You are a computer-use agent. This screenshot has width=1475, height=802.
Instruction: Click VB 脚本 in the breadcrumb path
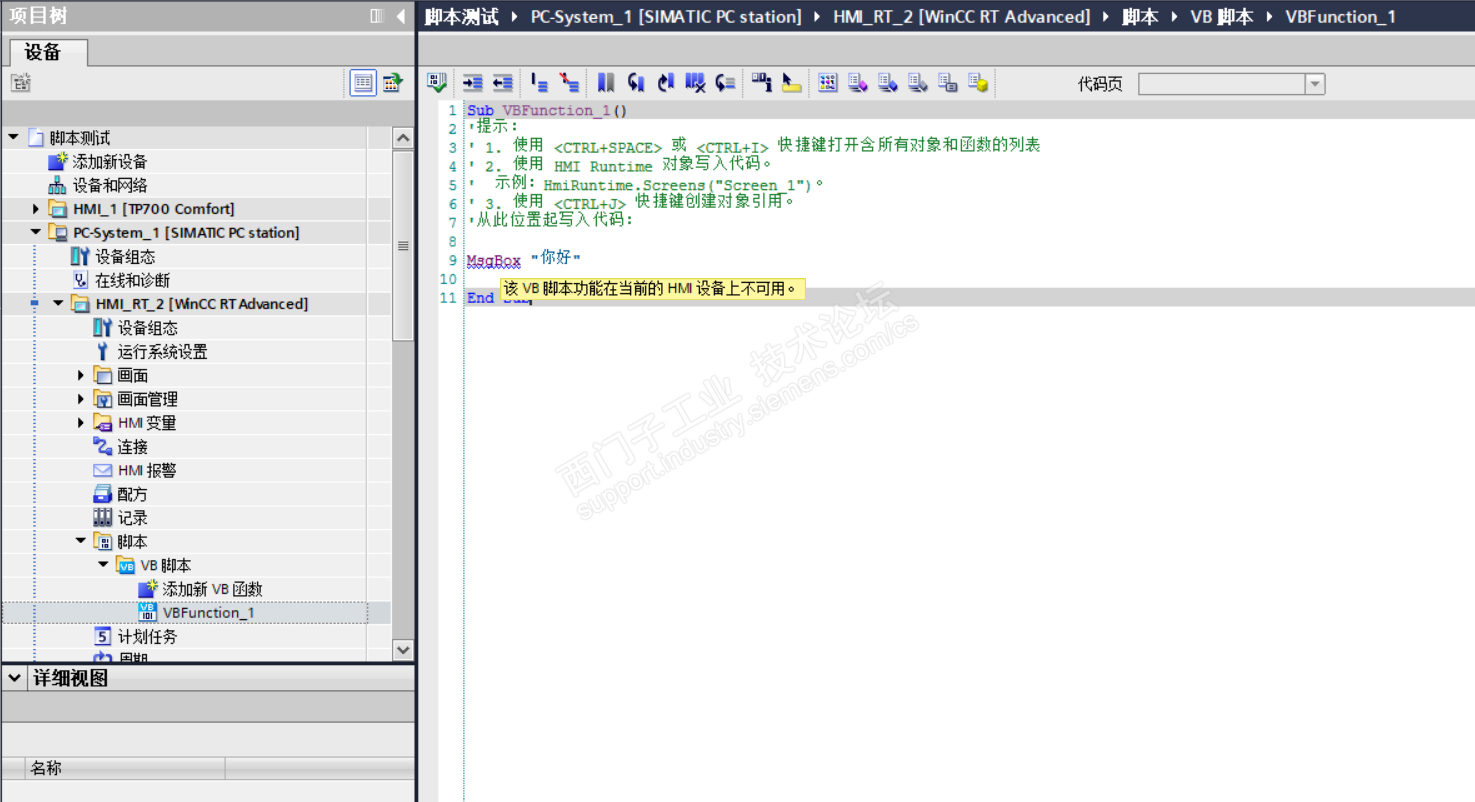click(1221, 16)
